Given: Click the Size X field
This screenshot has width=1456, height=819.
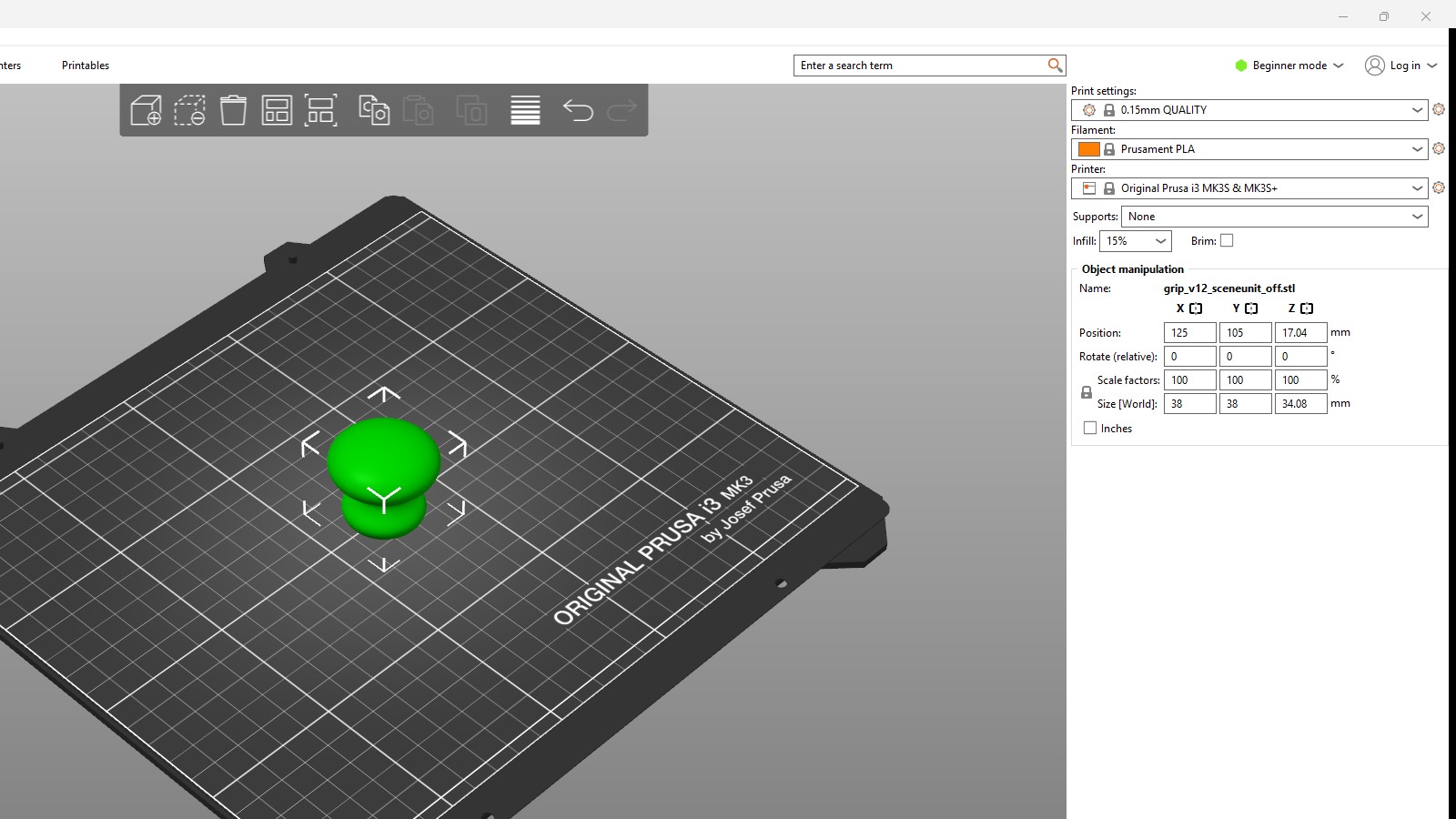Looking at the screenshot, I should [1189, 404].
